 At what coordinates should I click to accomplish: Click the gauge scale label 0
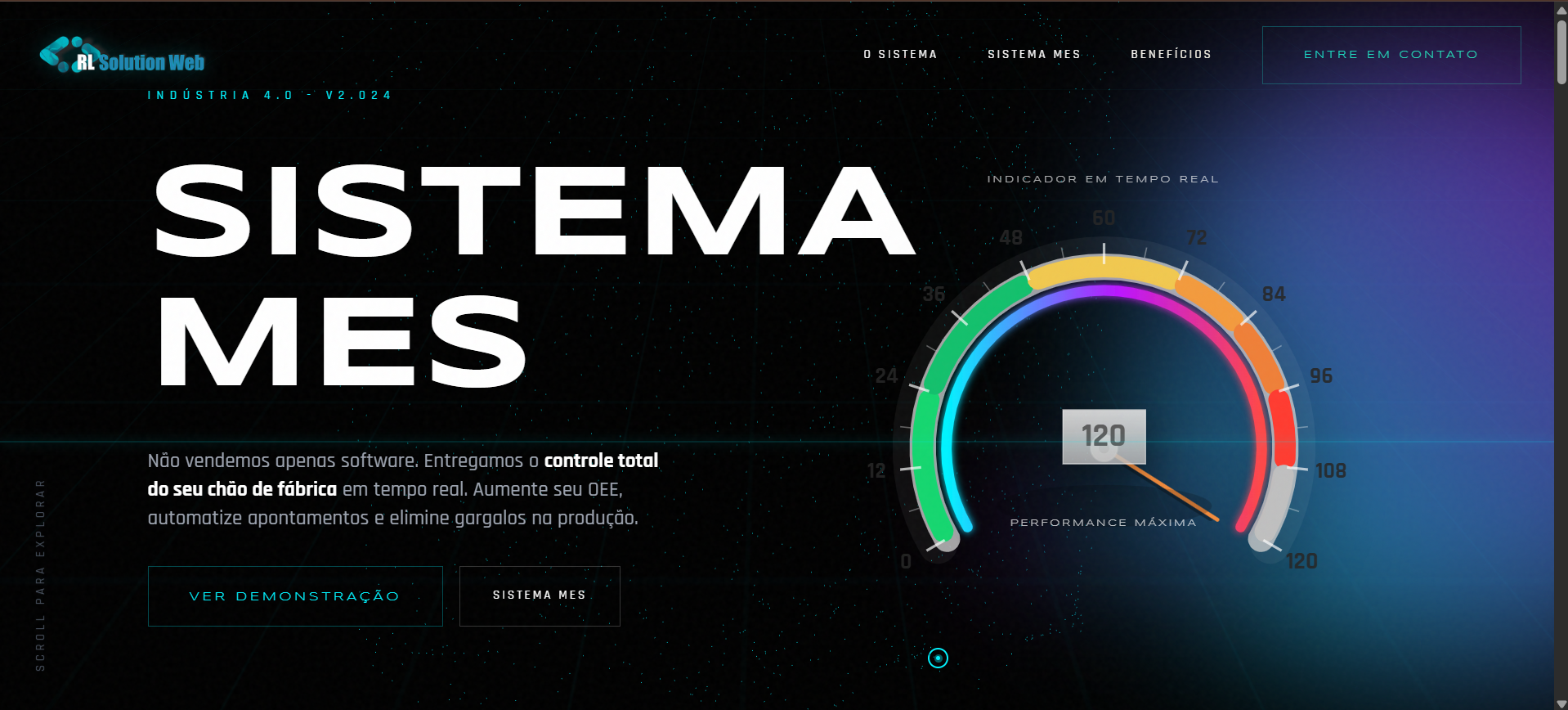point(906,562)
